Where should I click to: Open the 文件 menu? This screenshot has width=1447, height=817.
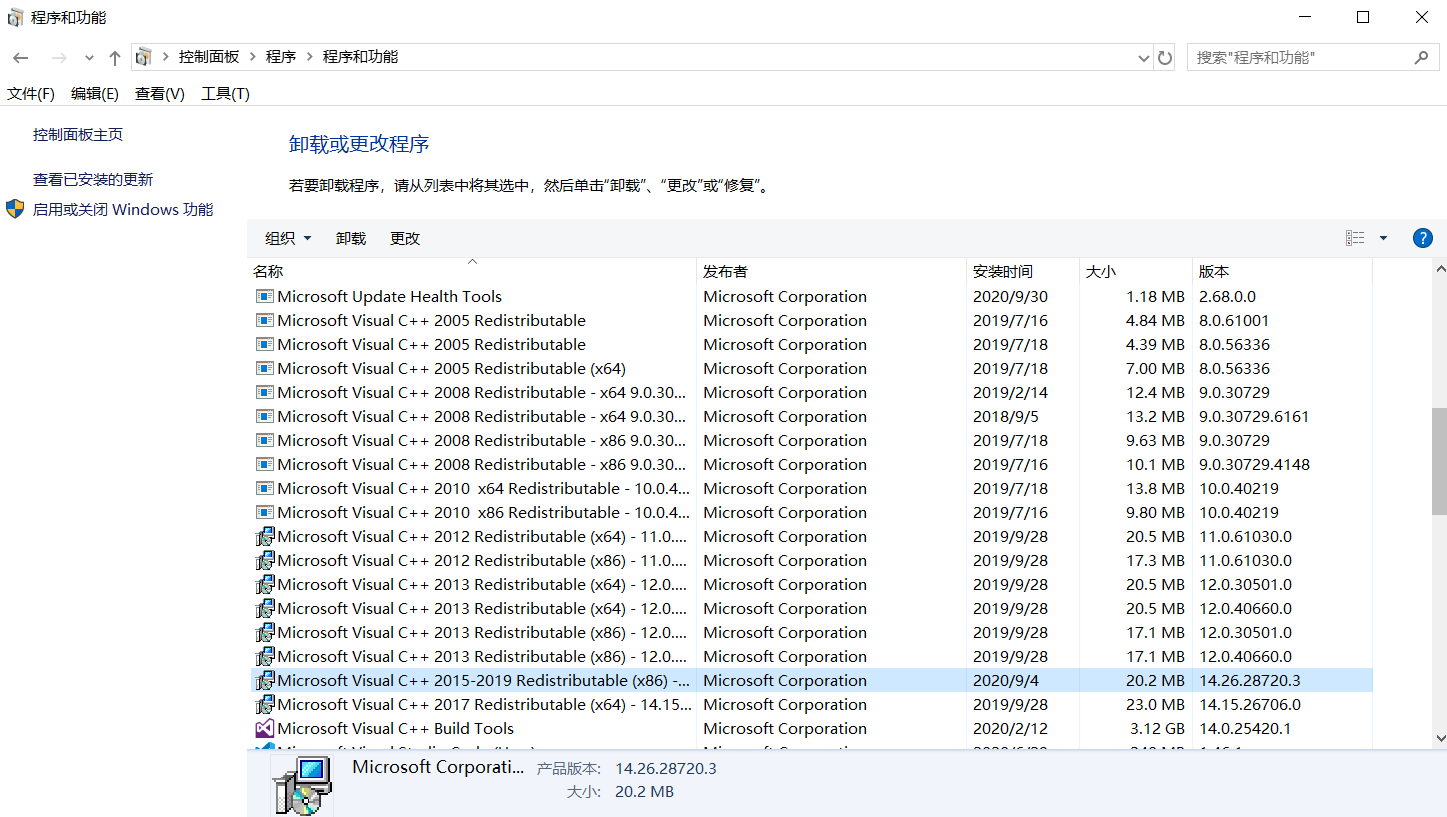(29, 93)
